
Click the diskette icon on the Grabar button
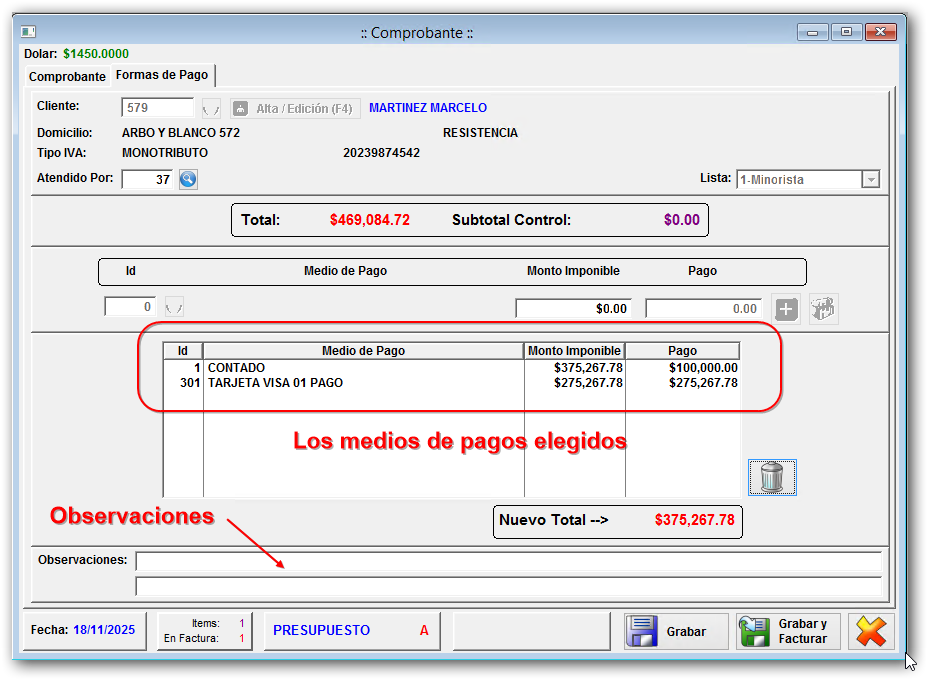[x=643, y=631]
